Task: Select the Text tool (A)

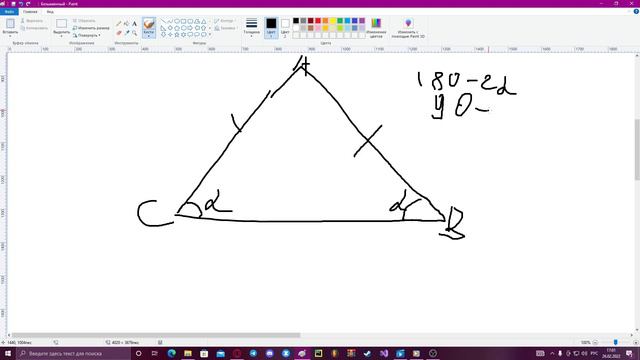Action: [134, 24]
